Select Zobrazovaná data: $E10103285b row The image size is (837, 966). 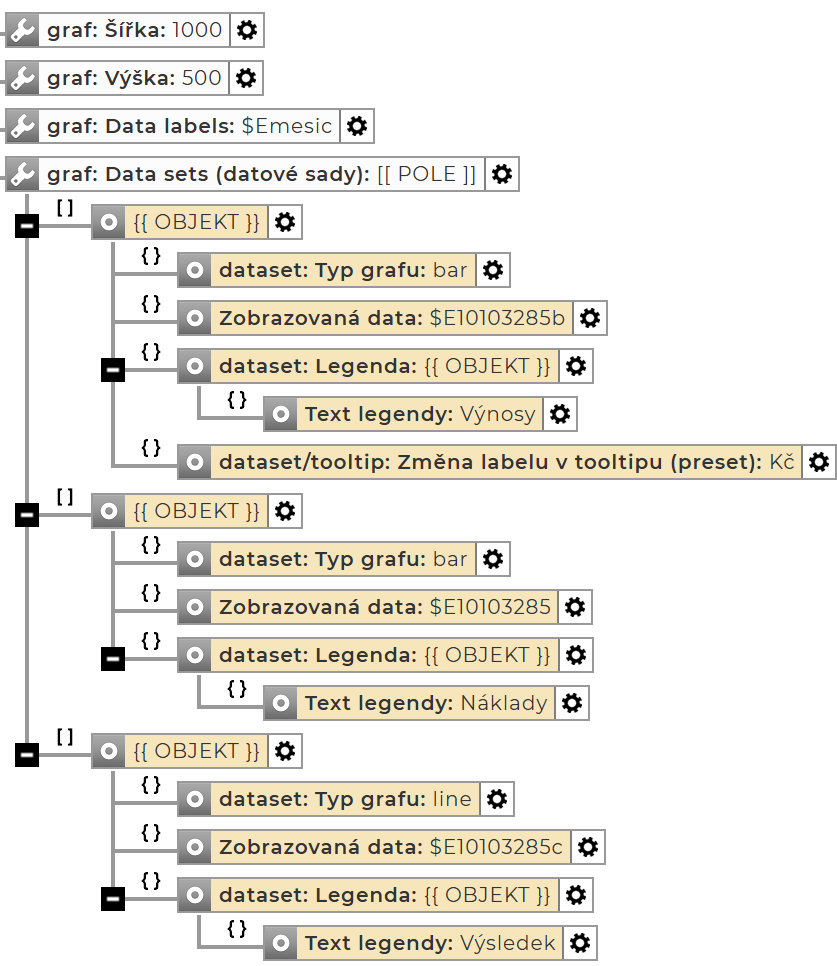click(x=390, y=318)
